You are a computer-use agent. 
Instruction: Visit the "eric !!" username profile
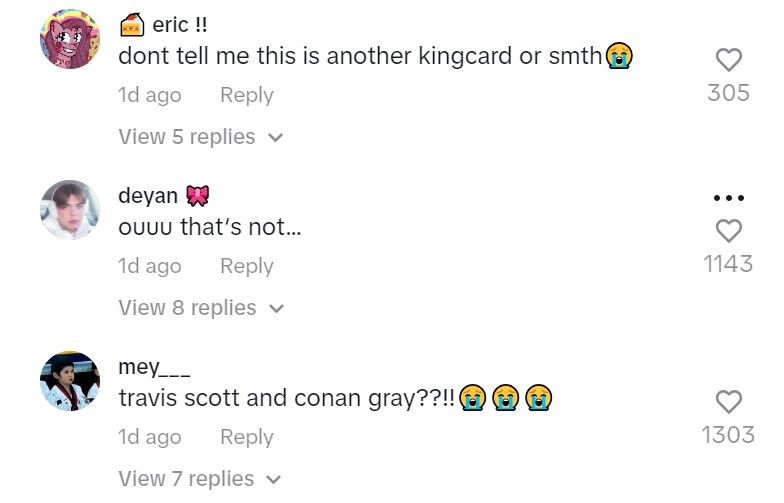(179, 25)
